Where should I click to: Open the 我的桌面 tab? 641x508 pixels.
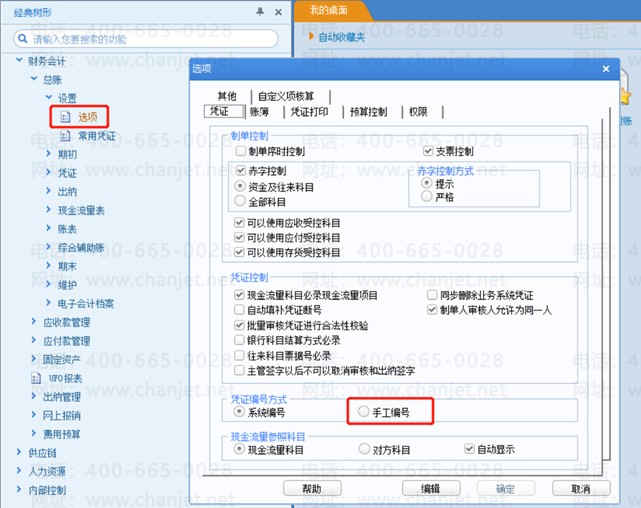[x=329, y=10]
